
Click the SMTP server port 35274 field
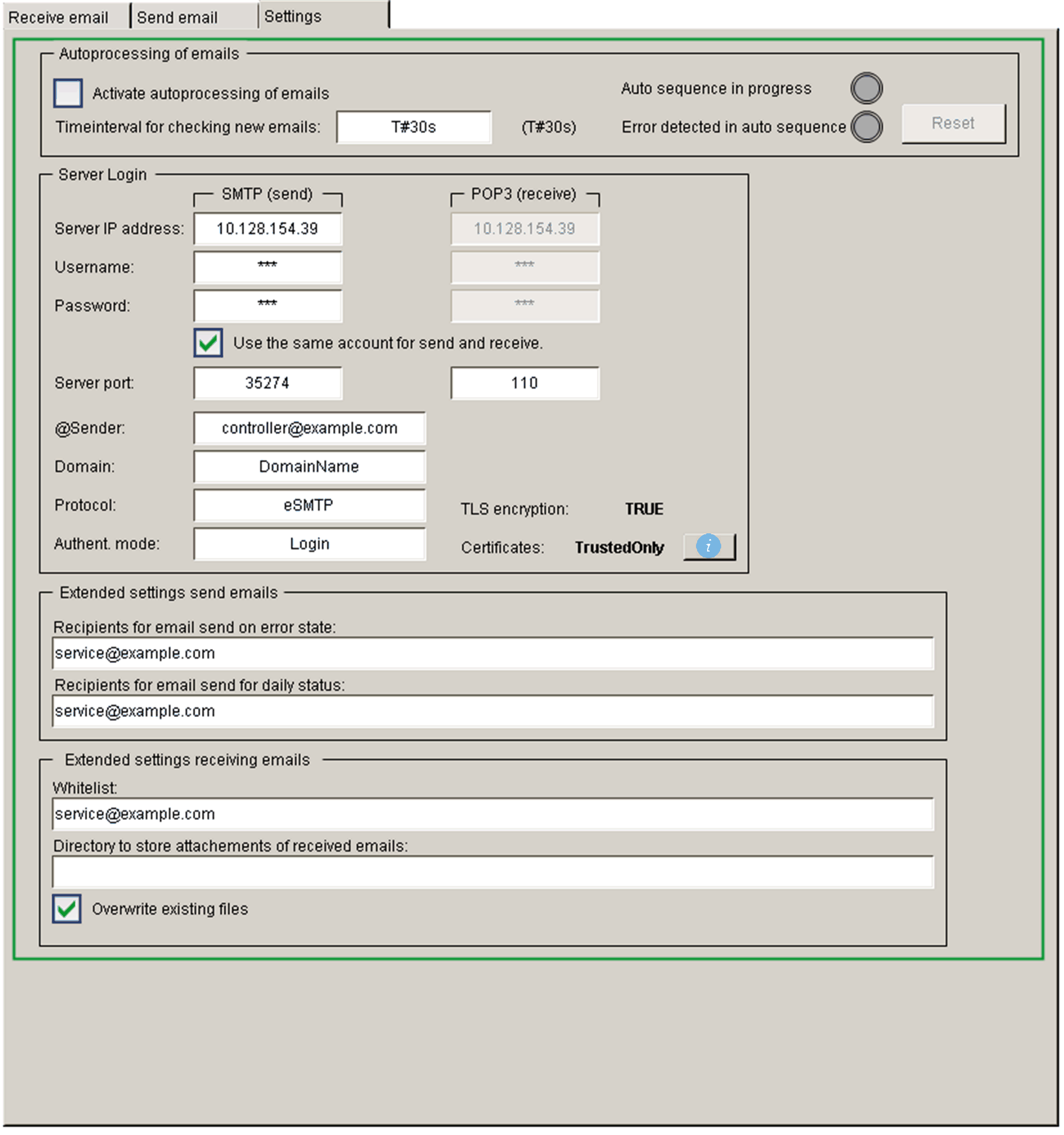coord(268,384)
